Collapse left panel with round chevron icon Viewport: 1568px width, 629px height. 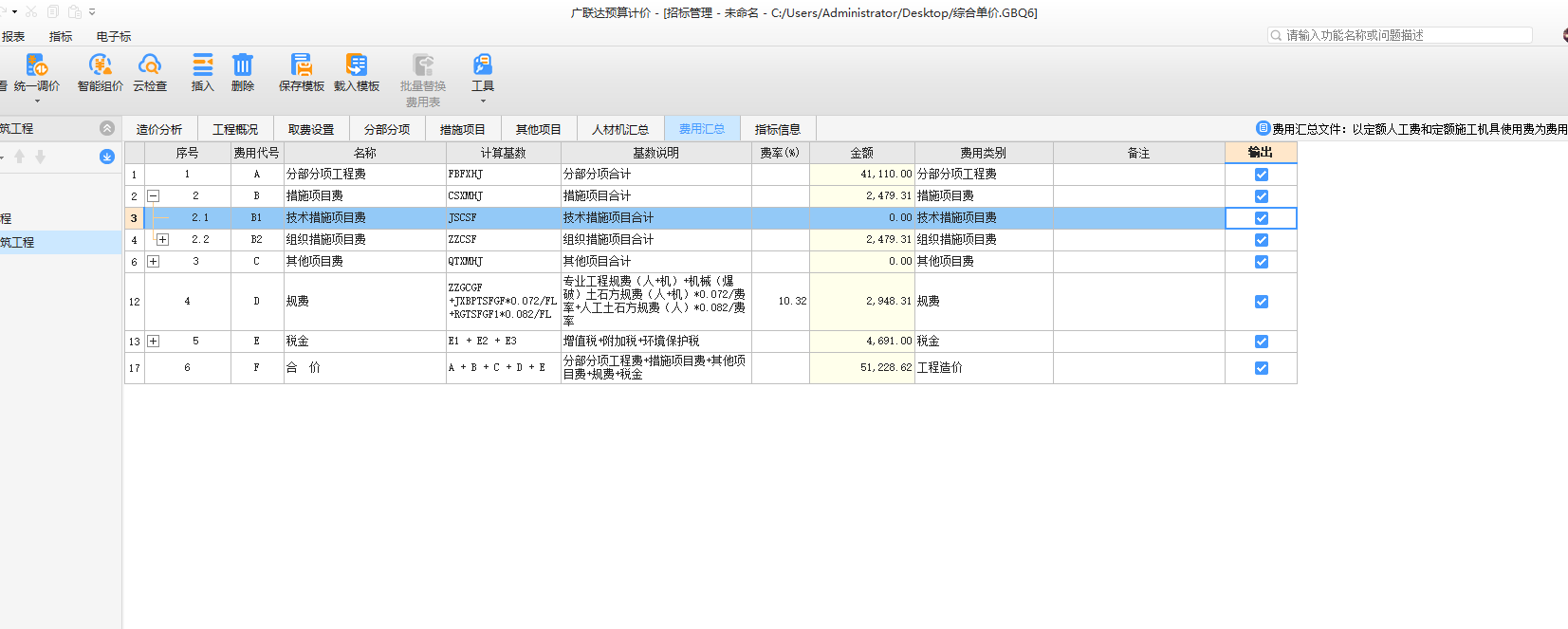click(x=107, y=128)
